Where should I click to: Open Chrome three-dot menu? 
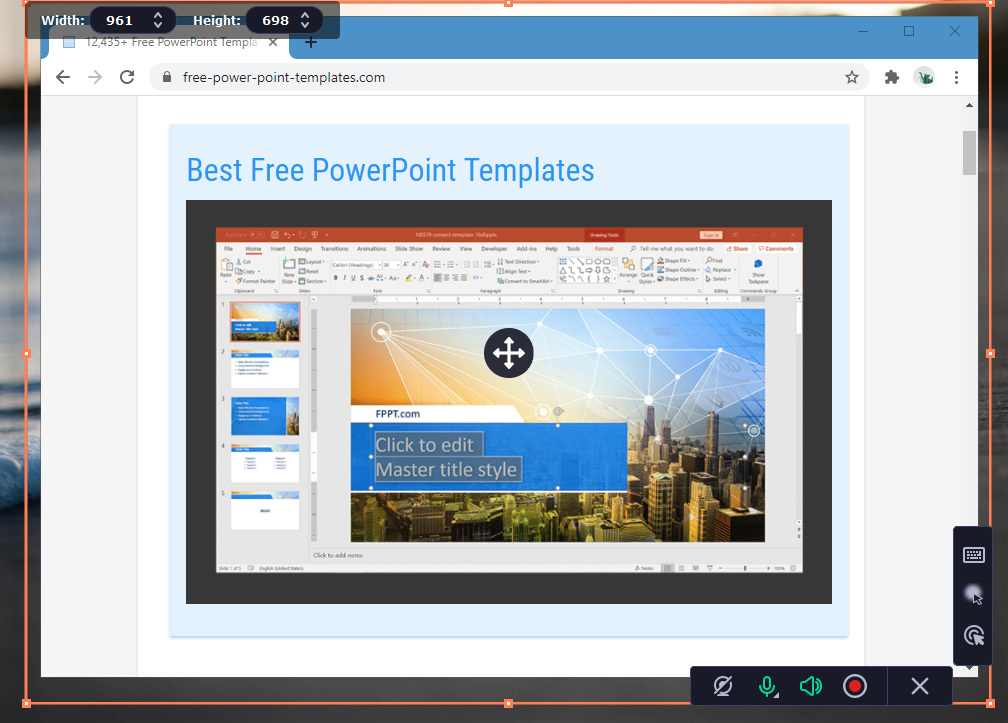[957, 77]
